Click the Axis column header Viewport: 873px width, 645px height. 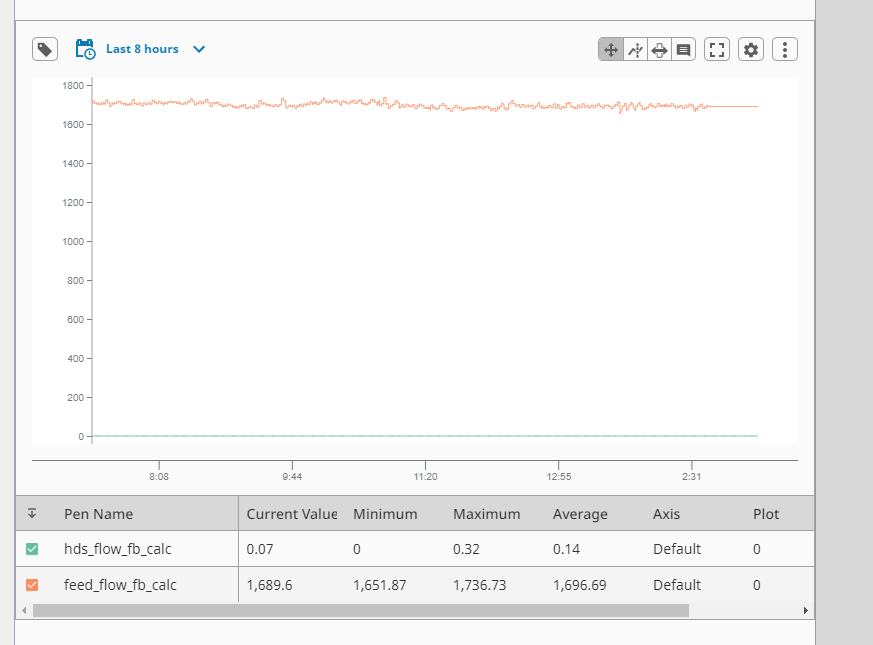666,514
